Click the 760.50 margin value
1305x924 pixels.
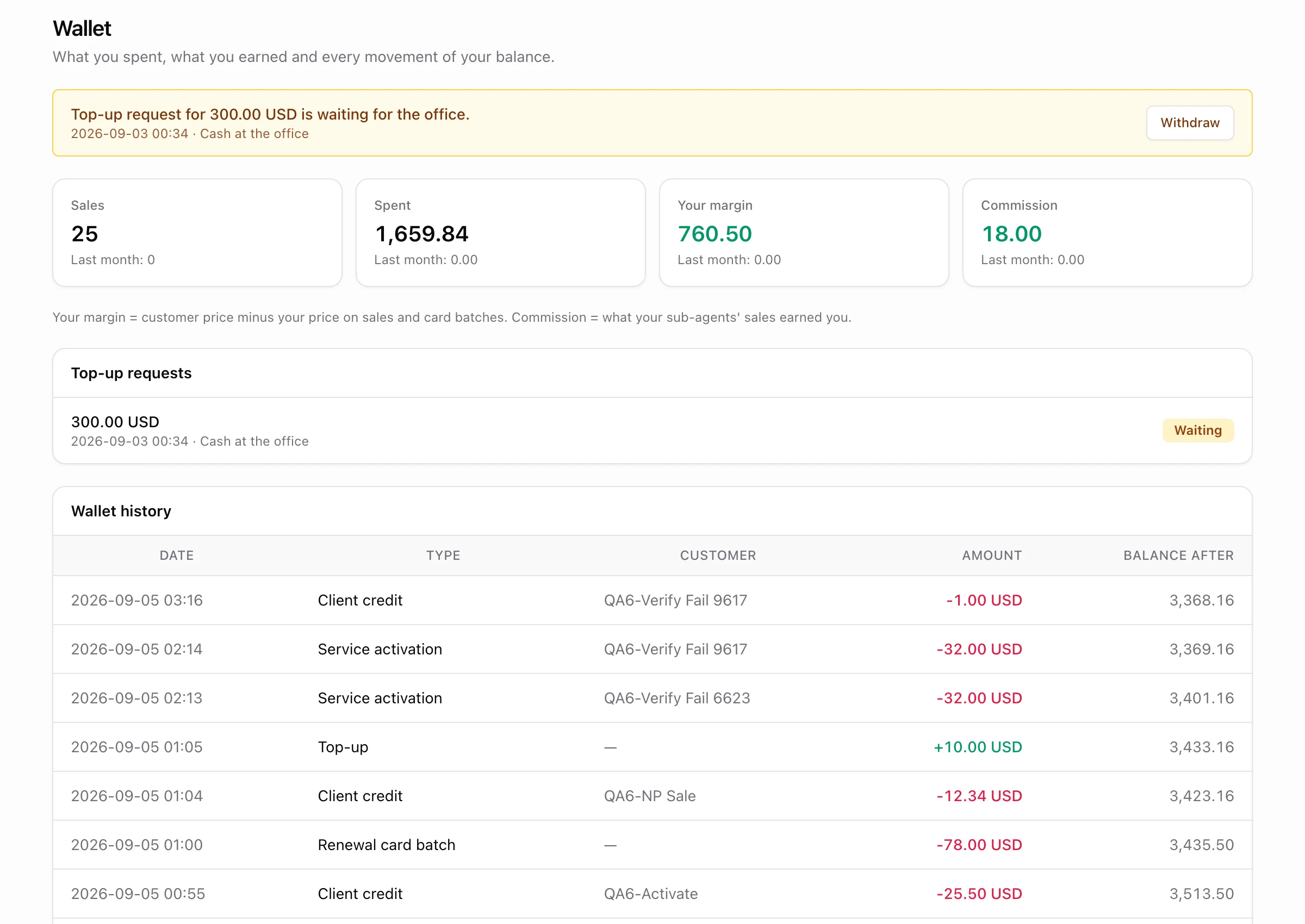(715, 234)
